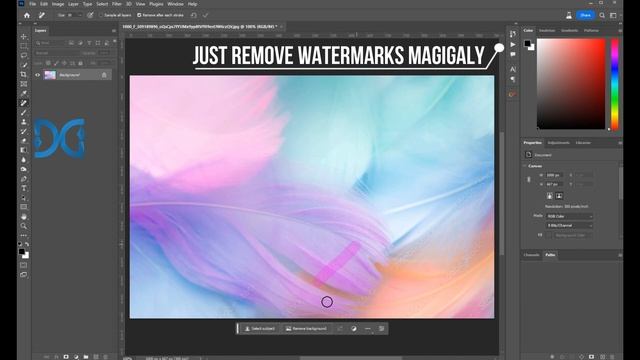Open the Paragraph panel icon in dock
Image resolution: width=640 pixels, height=360 pixels.
pos(513,79)
